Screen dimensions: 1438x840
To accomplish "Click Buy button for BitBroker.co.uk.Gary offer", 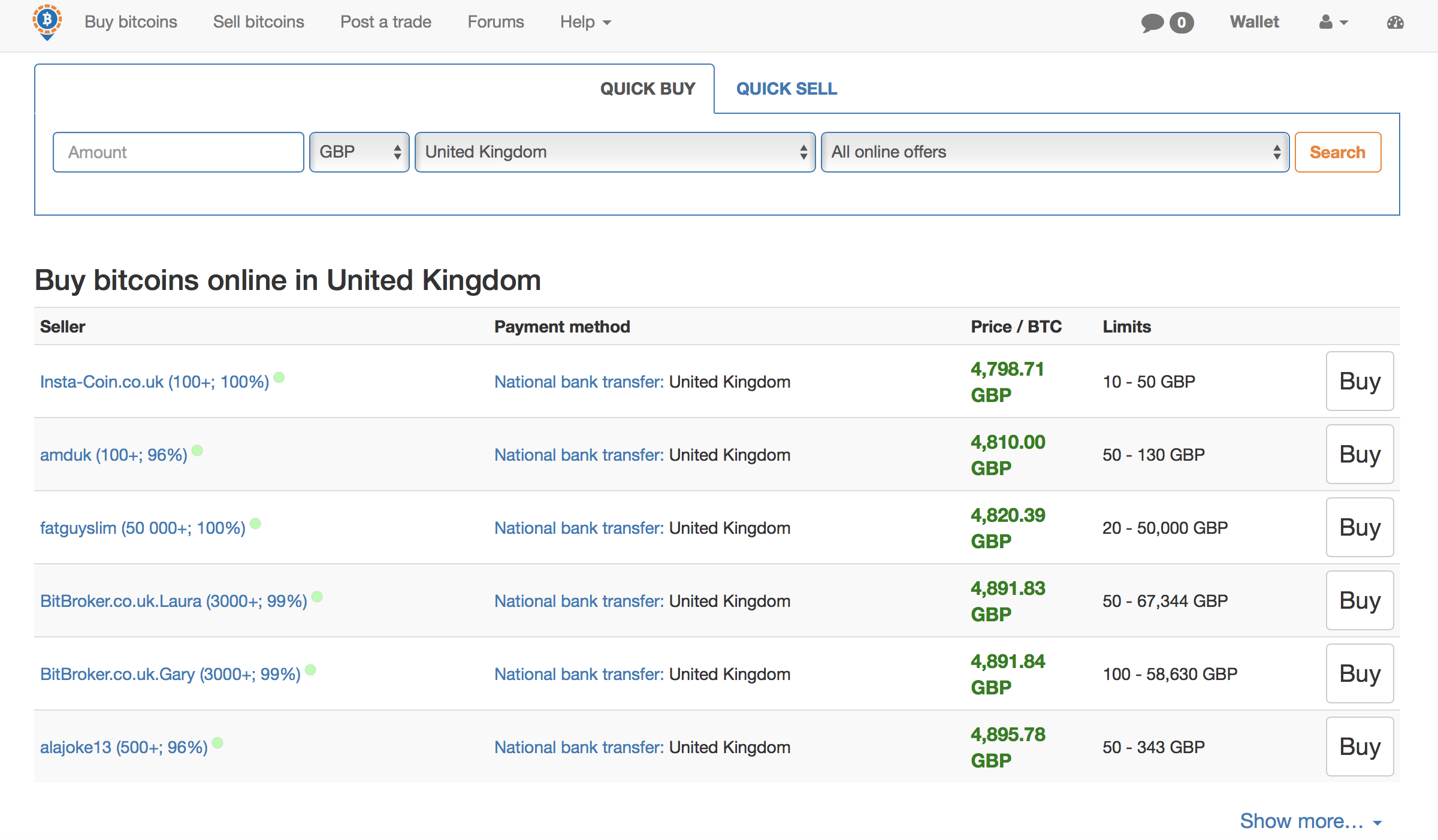I will tap(1360, 673).
